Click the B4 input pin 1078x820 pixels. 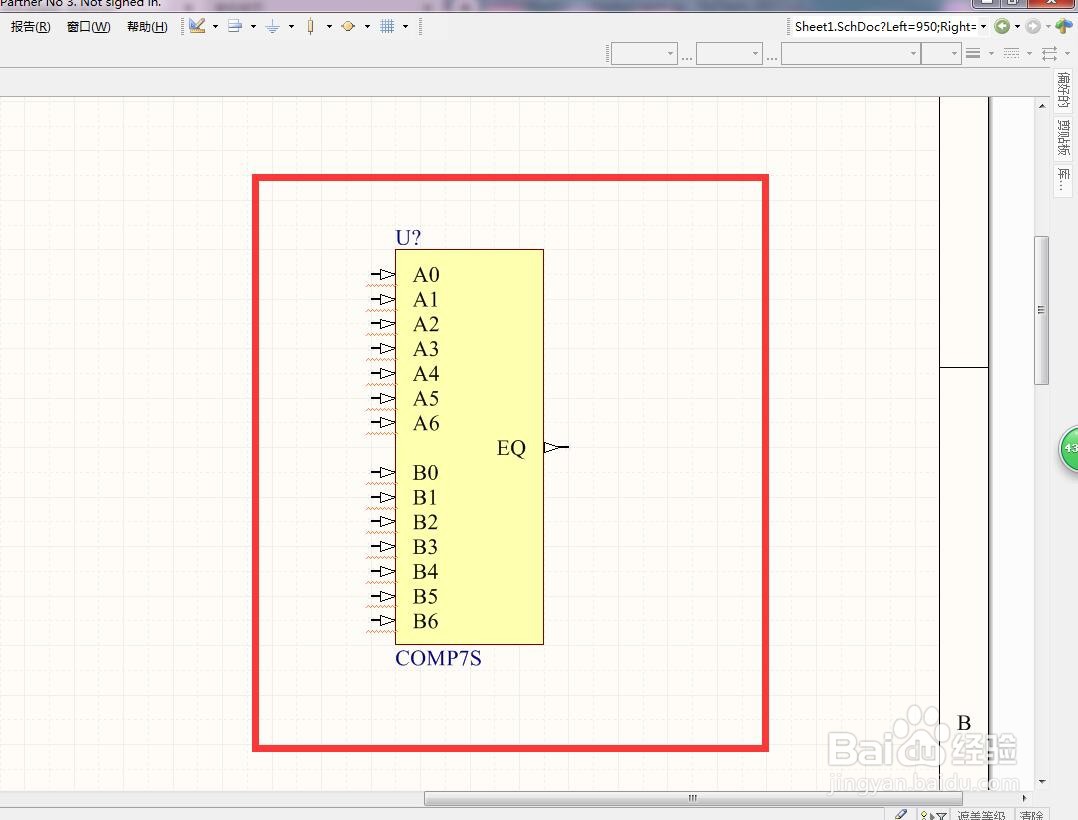[x=383, y=571]
